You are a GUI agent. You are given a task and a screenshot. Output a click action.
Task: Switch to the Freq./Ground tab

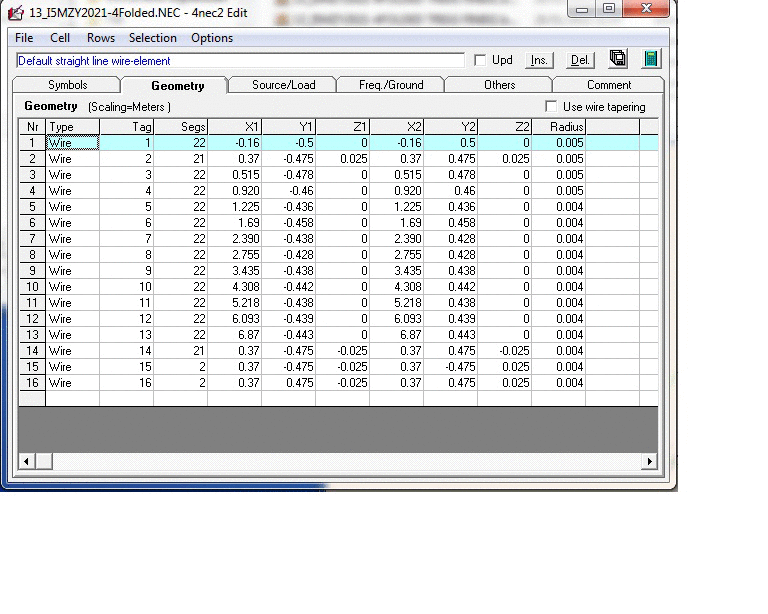pos(391,85)
